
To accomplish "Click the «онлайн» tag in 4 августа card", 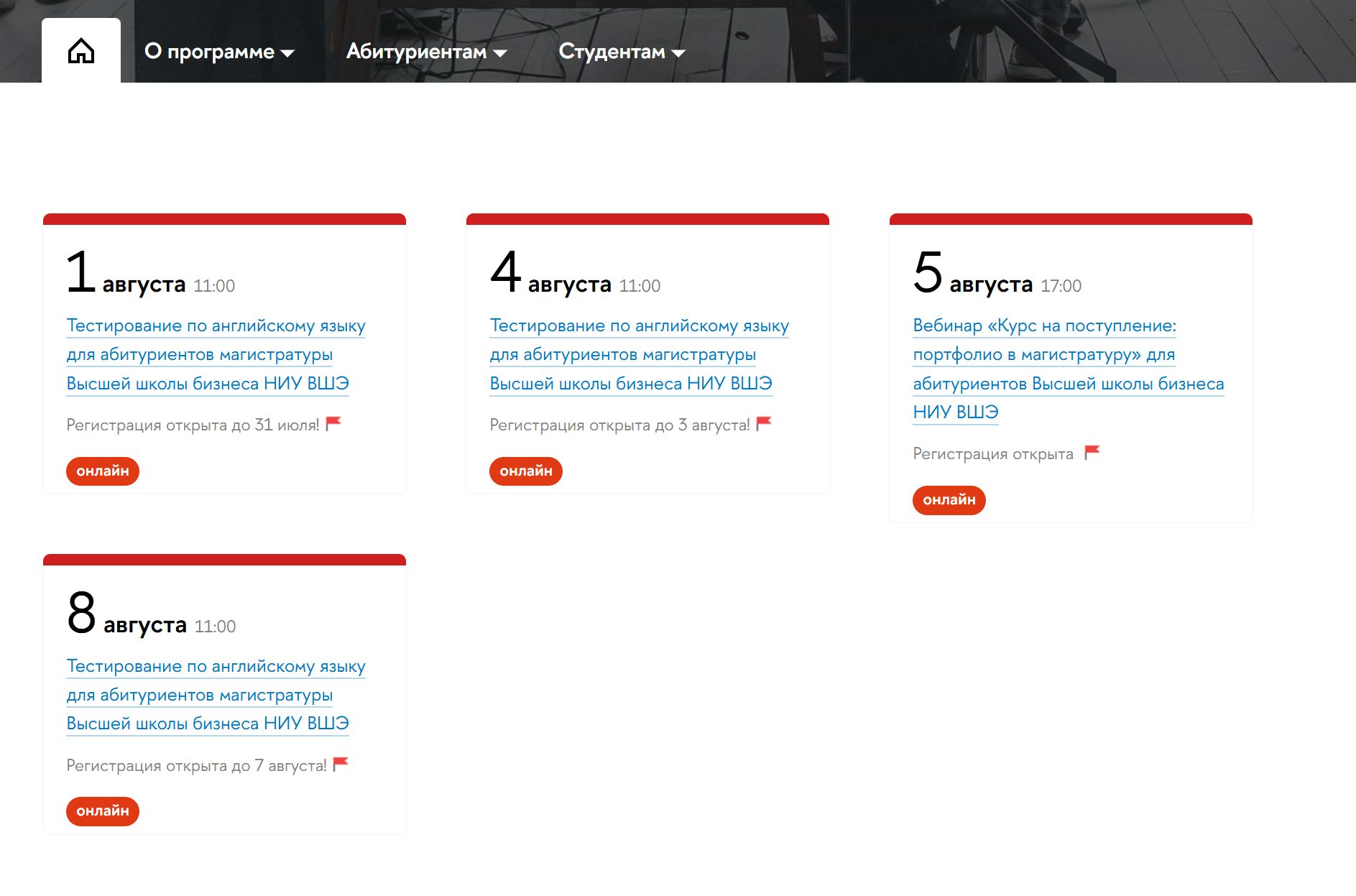I will pyautogui.click(x=526, y=471).
